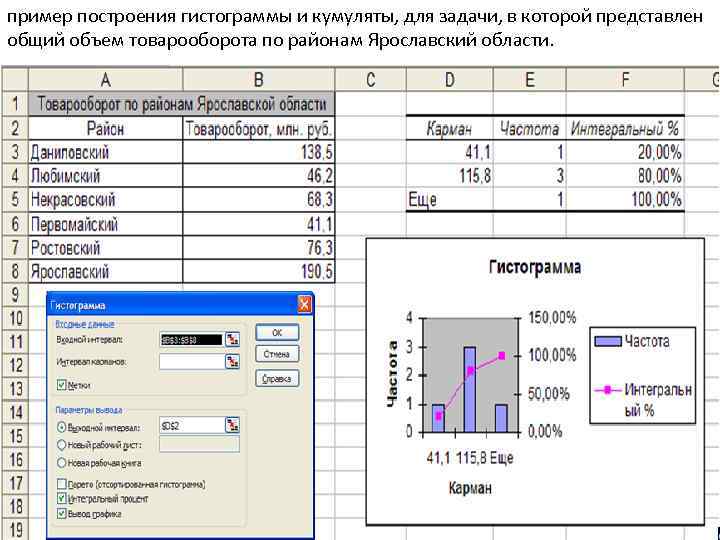Click the cell Даниловский
The width and height of the screenshot is (720, 540).
point(106,152)
